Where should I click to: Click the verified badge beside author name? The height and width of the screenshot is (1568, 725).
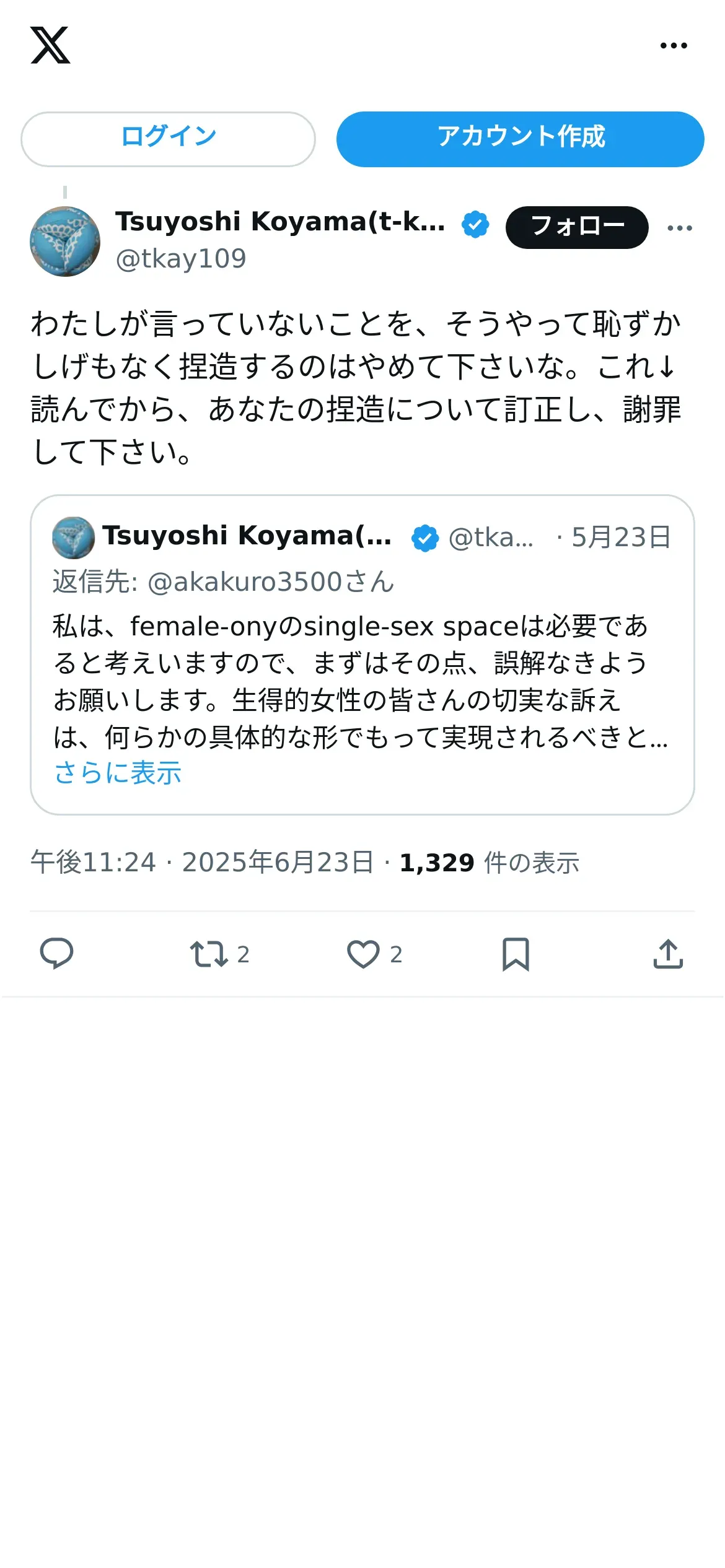475,224
